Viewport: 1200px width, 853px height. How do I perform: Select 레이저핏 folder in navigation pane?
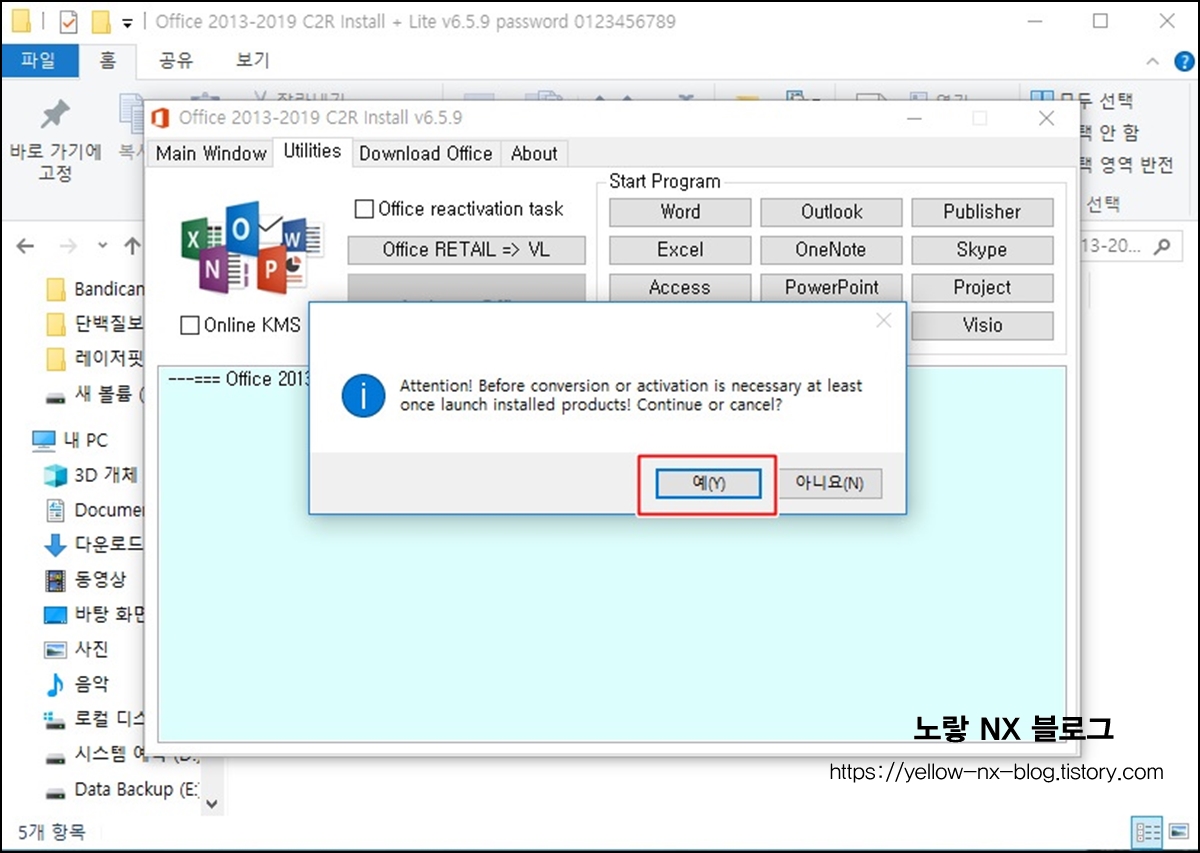coord(96,359)
